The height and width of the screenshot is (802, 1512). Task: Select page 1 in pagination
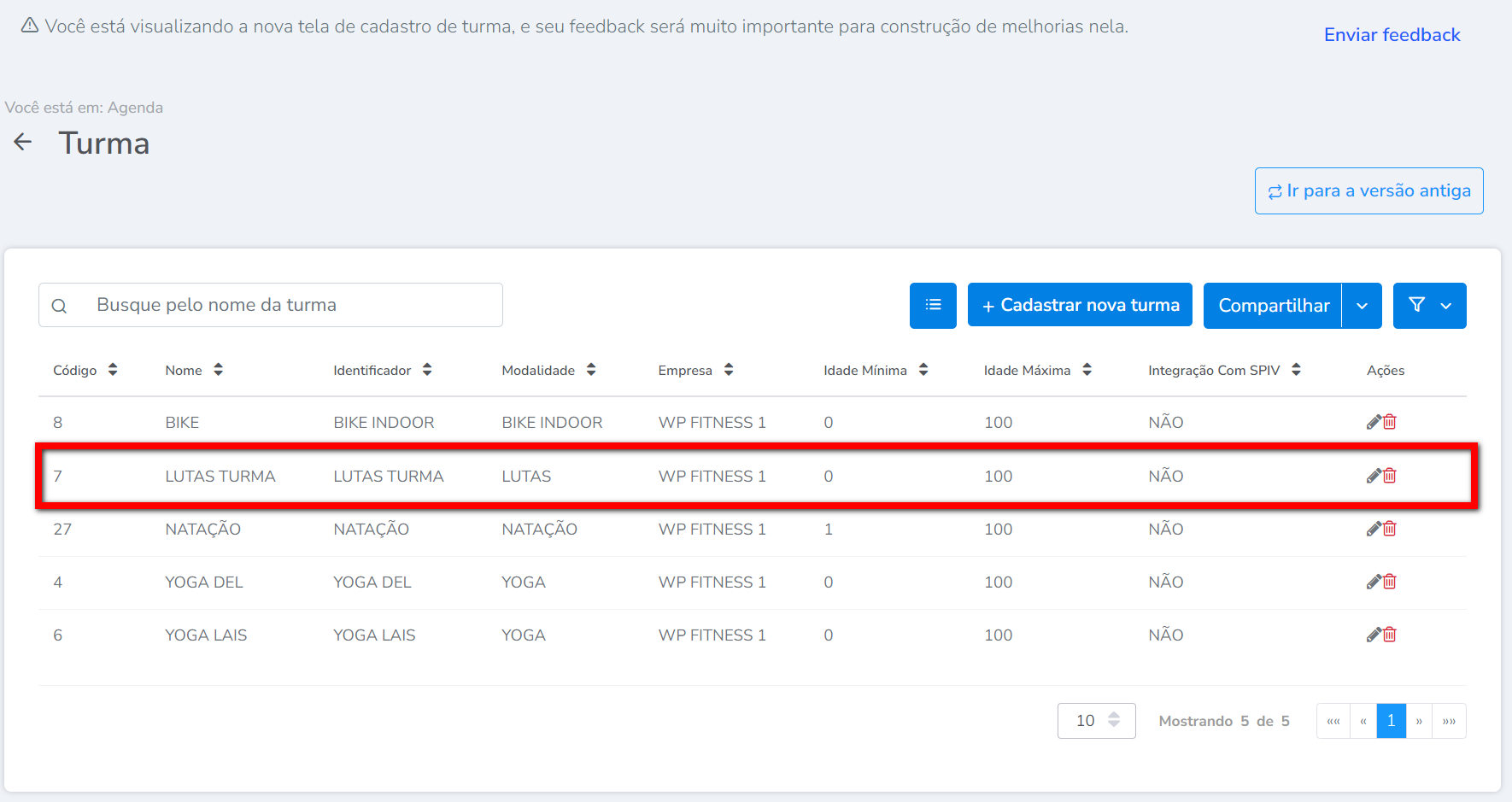tap(1391, 721)
